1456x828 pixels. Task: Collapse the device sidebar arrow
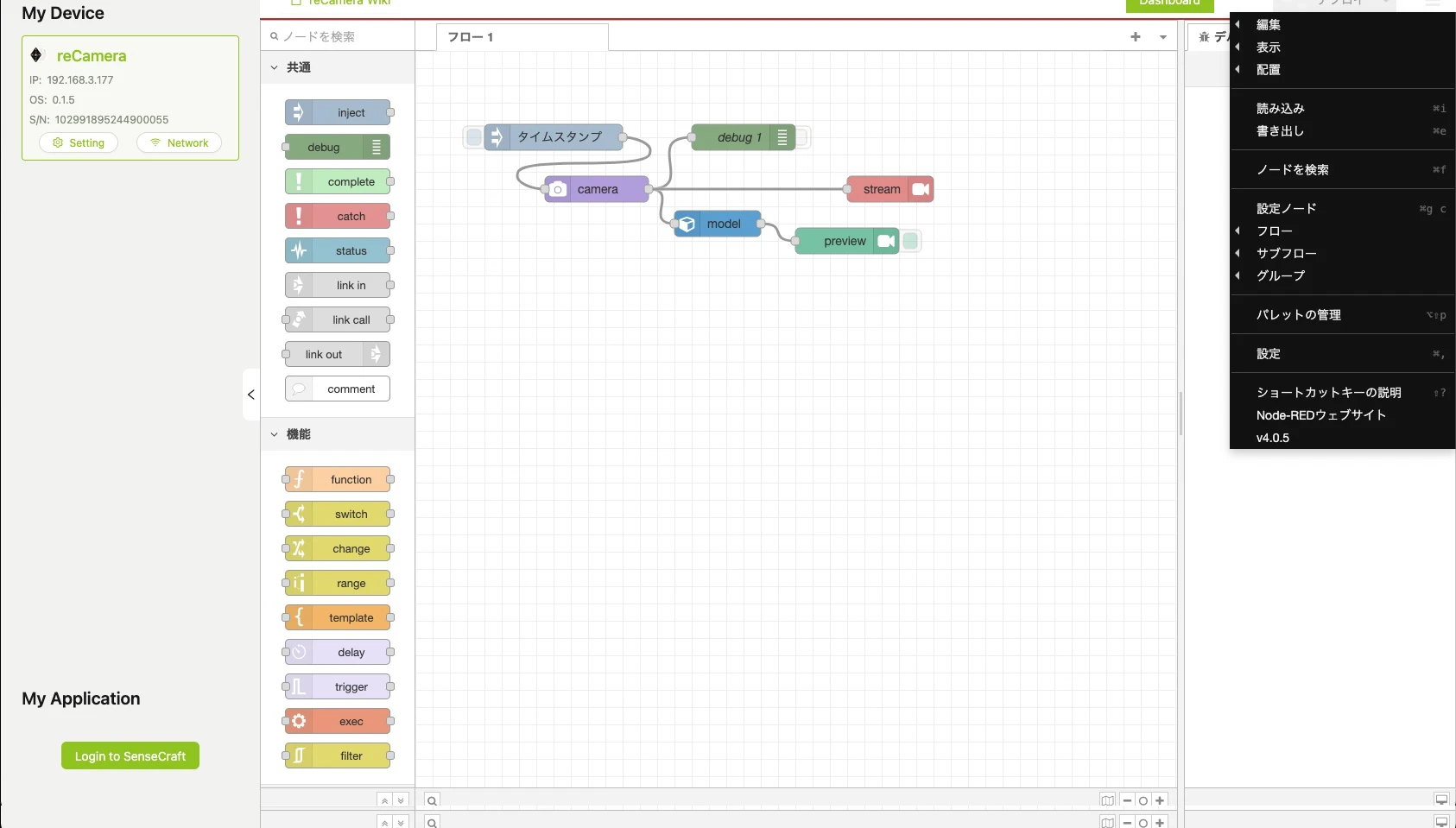(251, 395)
